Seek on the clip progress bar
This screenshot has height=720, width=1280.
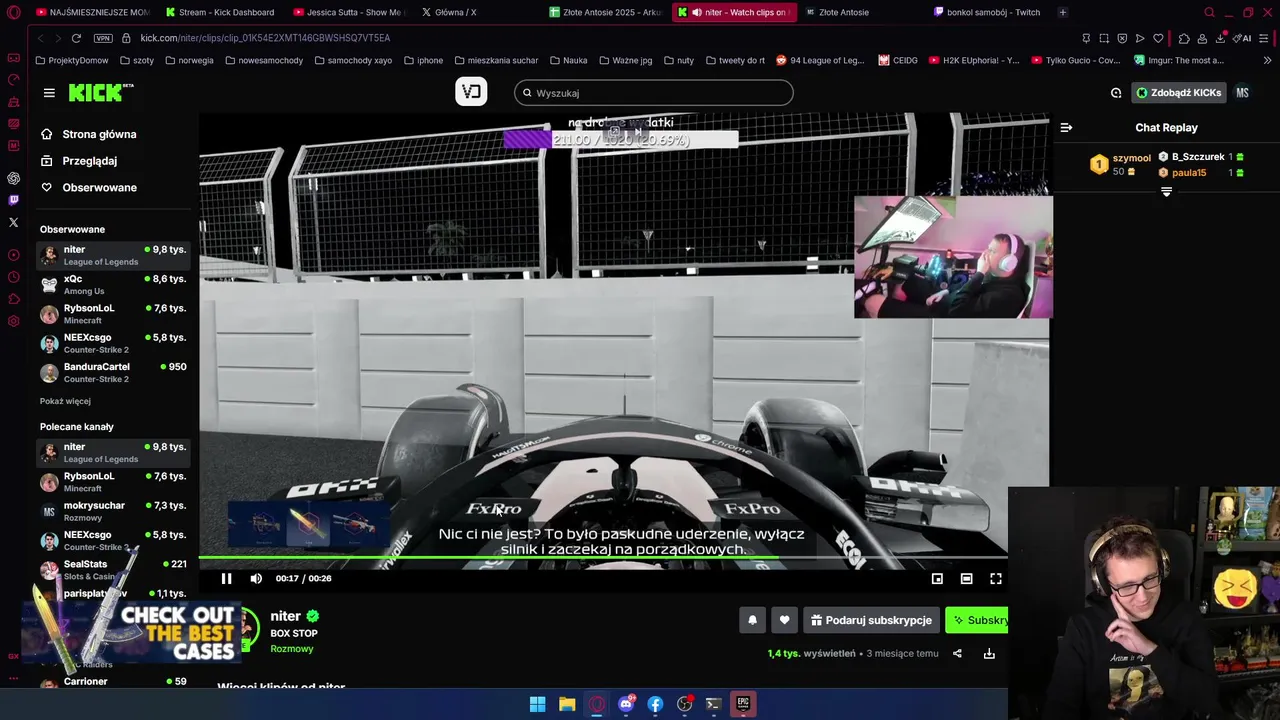coord(603,558)
